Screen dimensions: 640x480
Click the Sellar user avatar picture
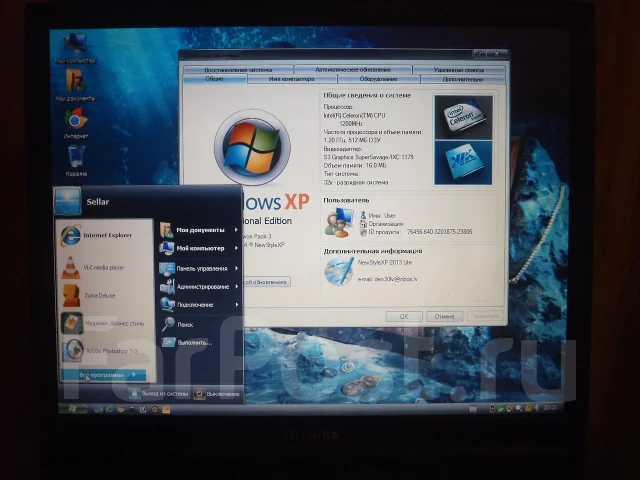(x=67, y=201)
